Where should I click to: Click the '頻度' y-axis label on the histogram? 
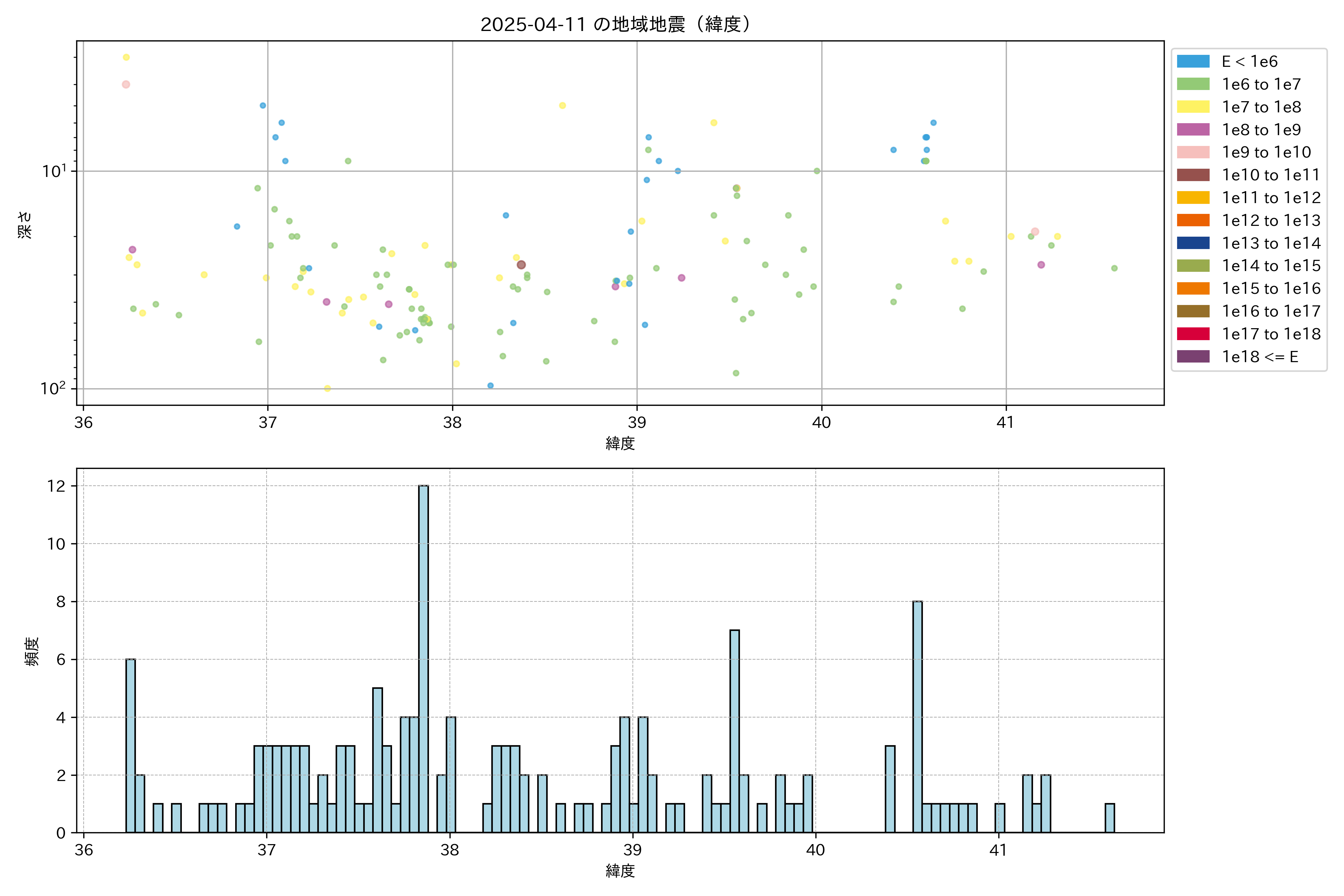pos(32,651)
